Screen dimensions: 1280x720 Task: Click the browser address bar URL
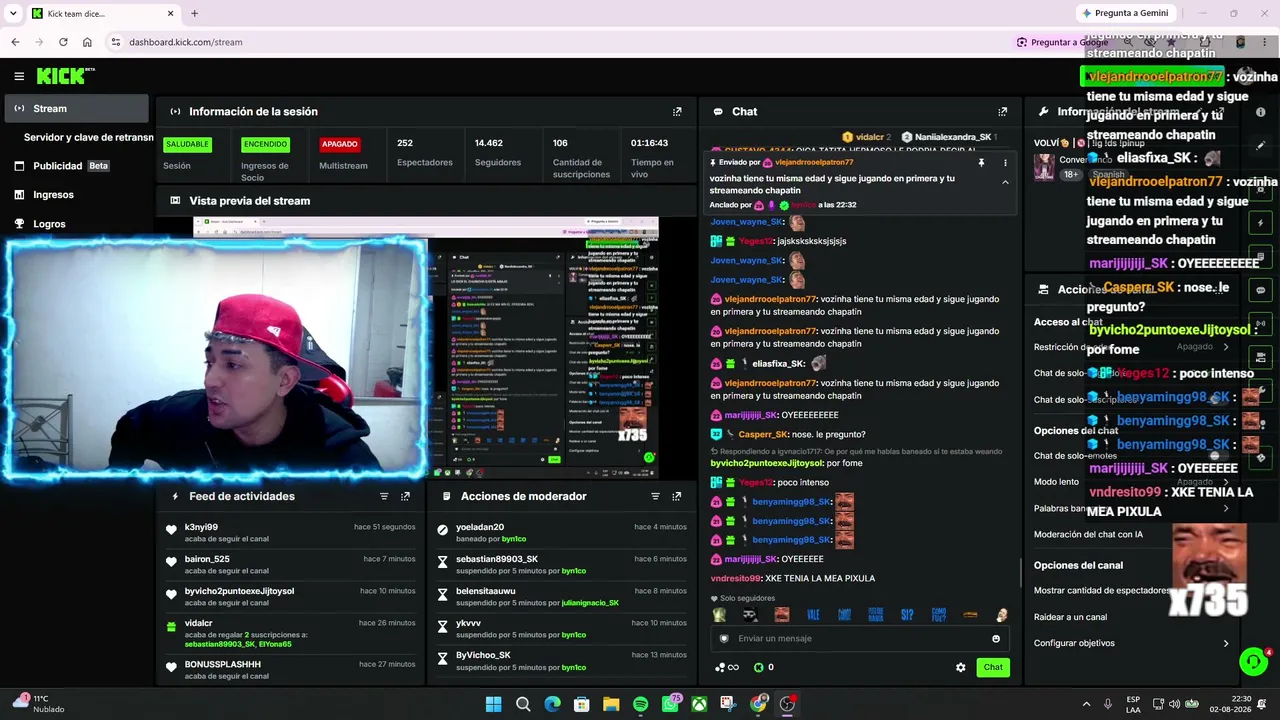pyautogui.click(x=186, y=42)
